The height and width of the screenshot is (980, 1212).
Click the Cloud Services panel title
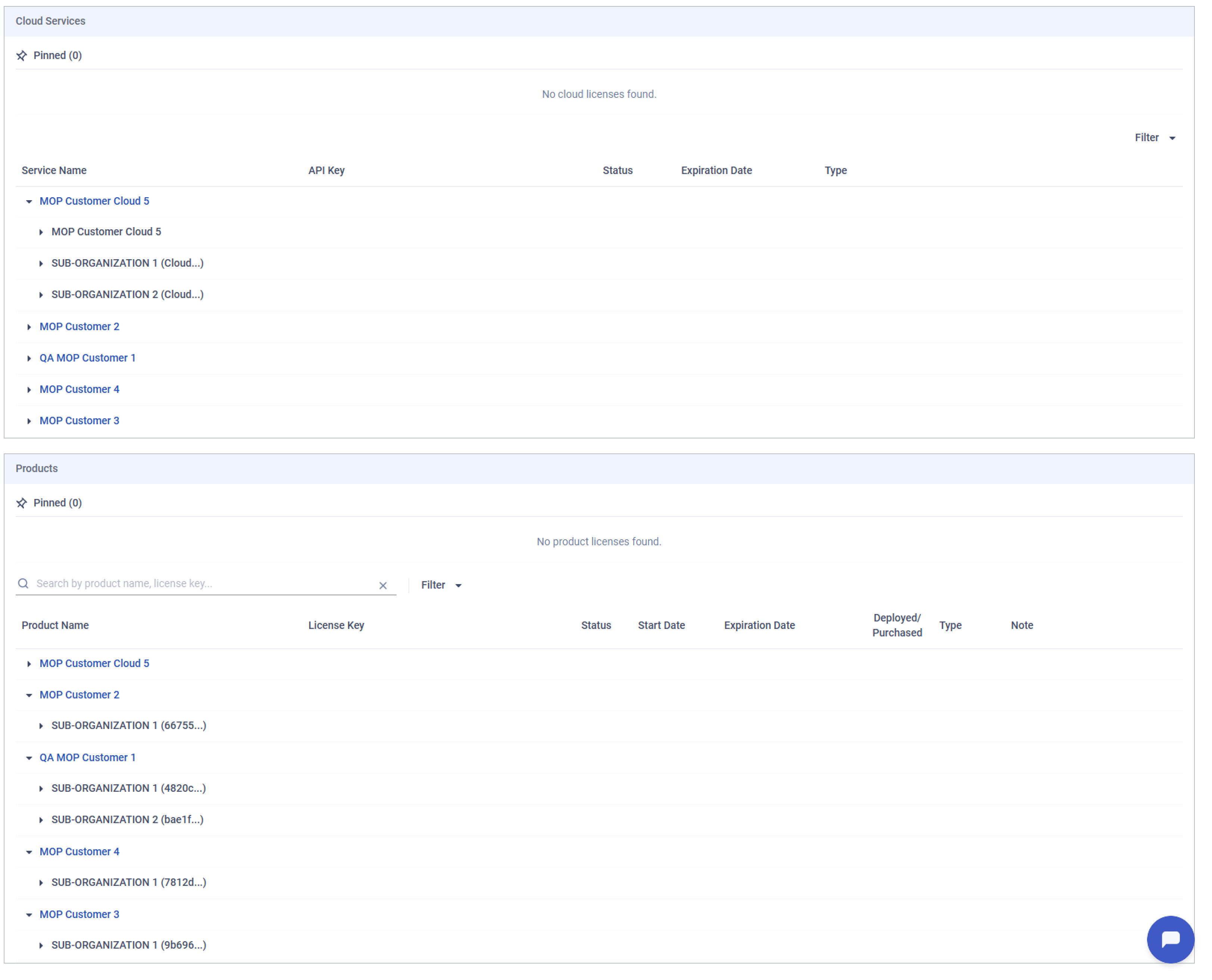51,21
